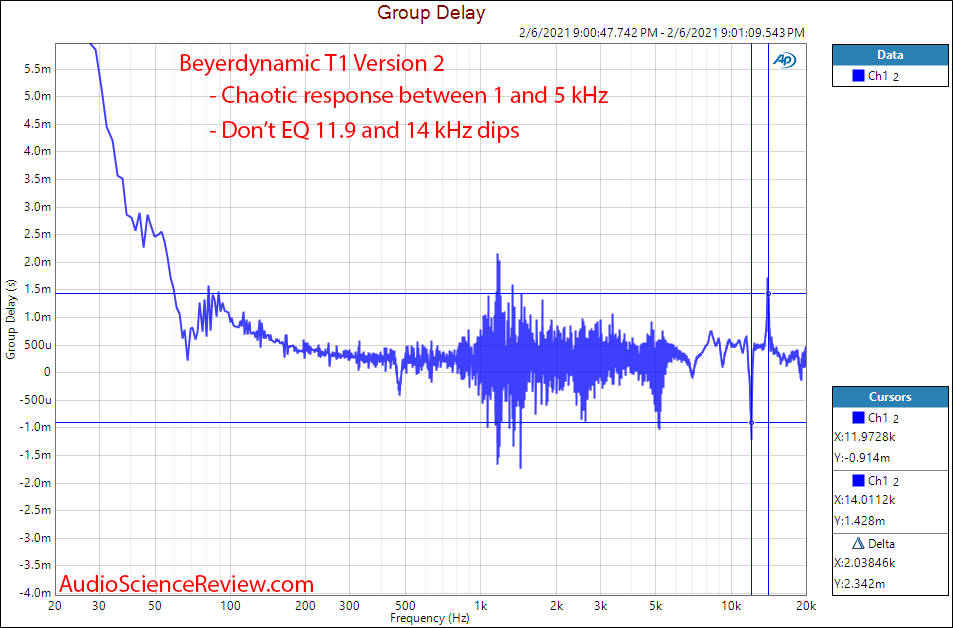This screenshot has height=628, width=953.
Task: Click the -4.0m tick label on delay axis
Action: pos(36,593)
